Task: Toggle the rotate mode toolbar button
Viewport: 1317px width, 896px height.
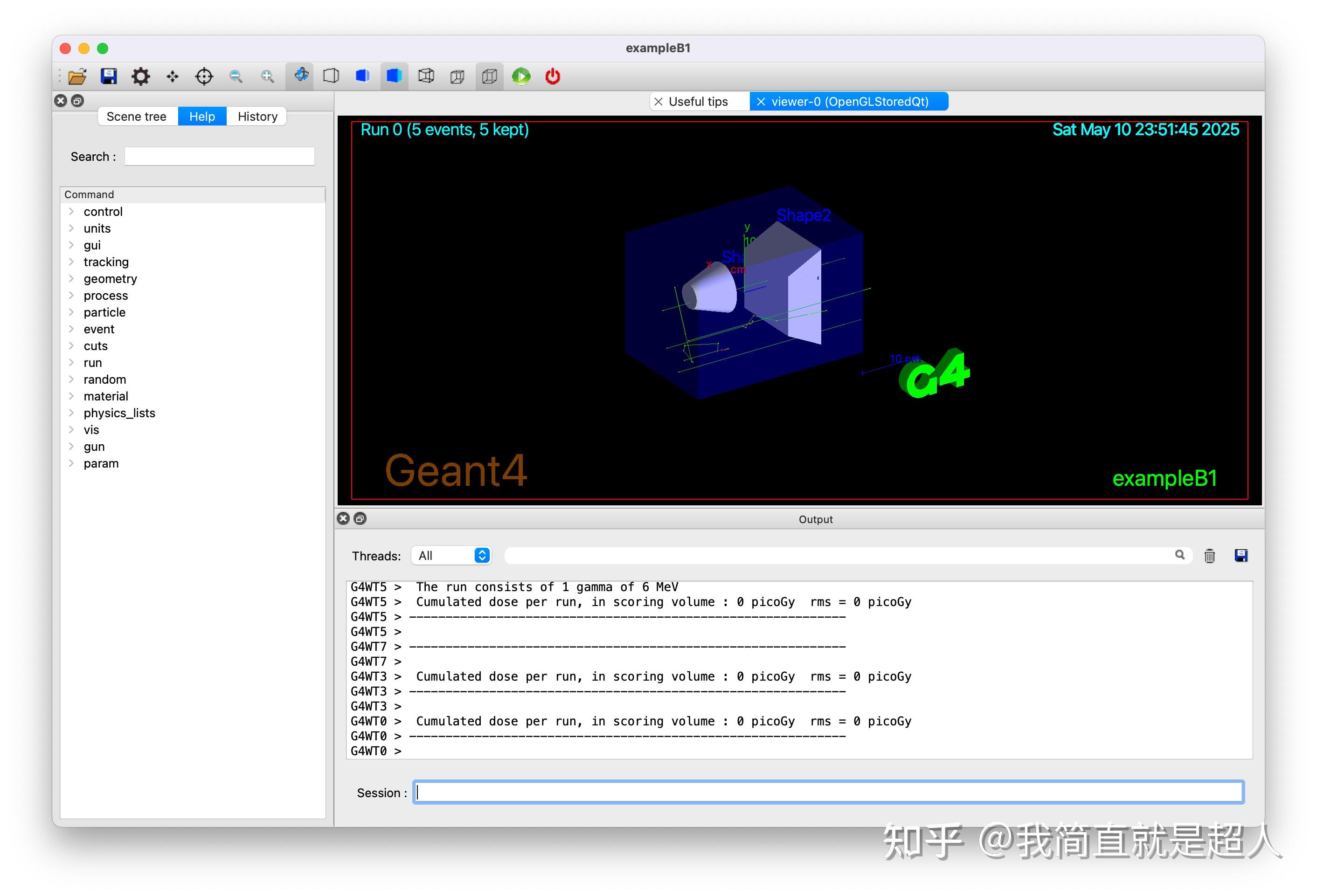Action: [300, 76]
